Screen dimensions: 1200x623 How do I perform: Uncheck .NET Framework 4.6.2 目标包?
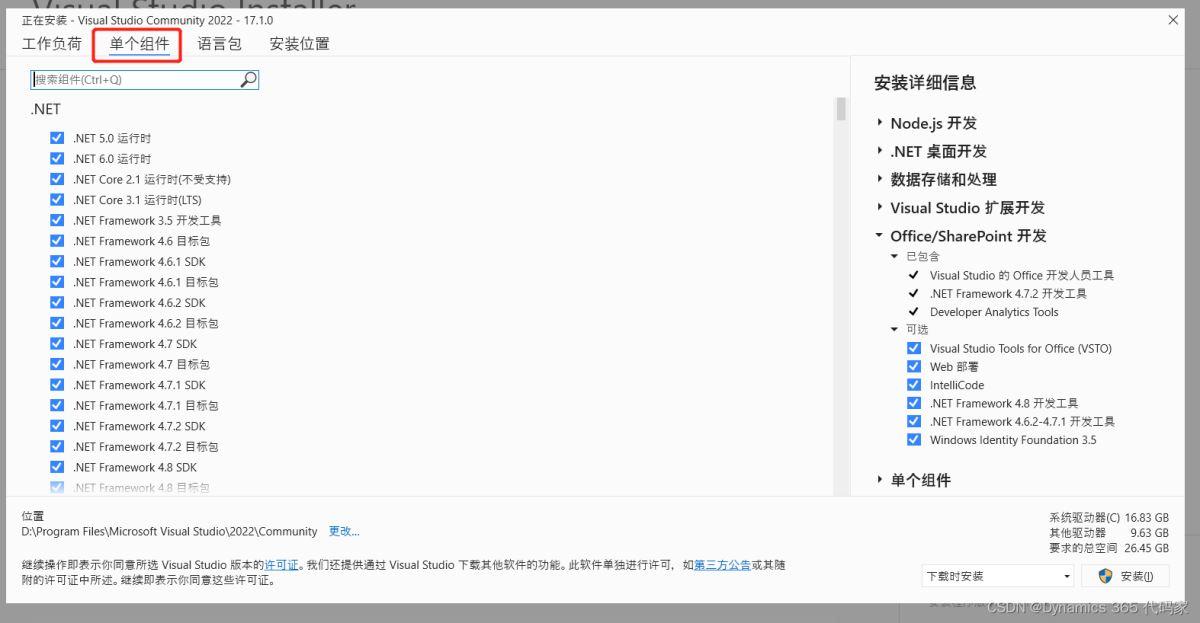point(57,323)
